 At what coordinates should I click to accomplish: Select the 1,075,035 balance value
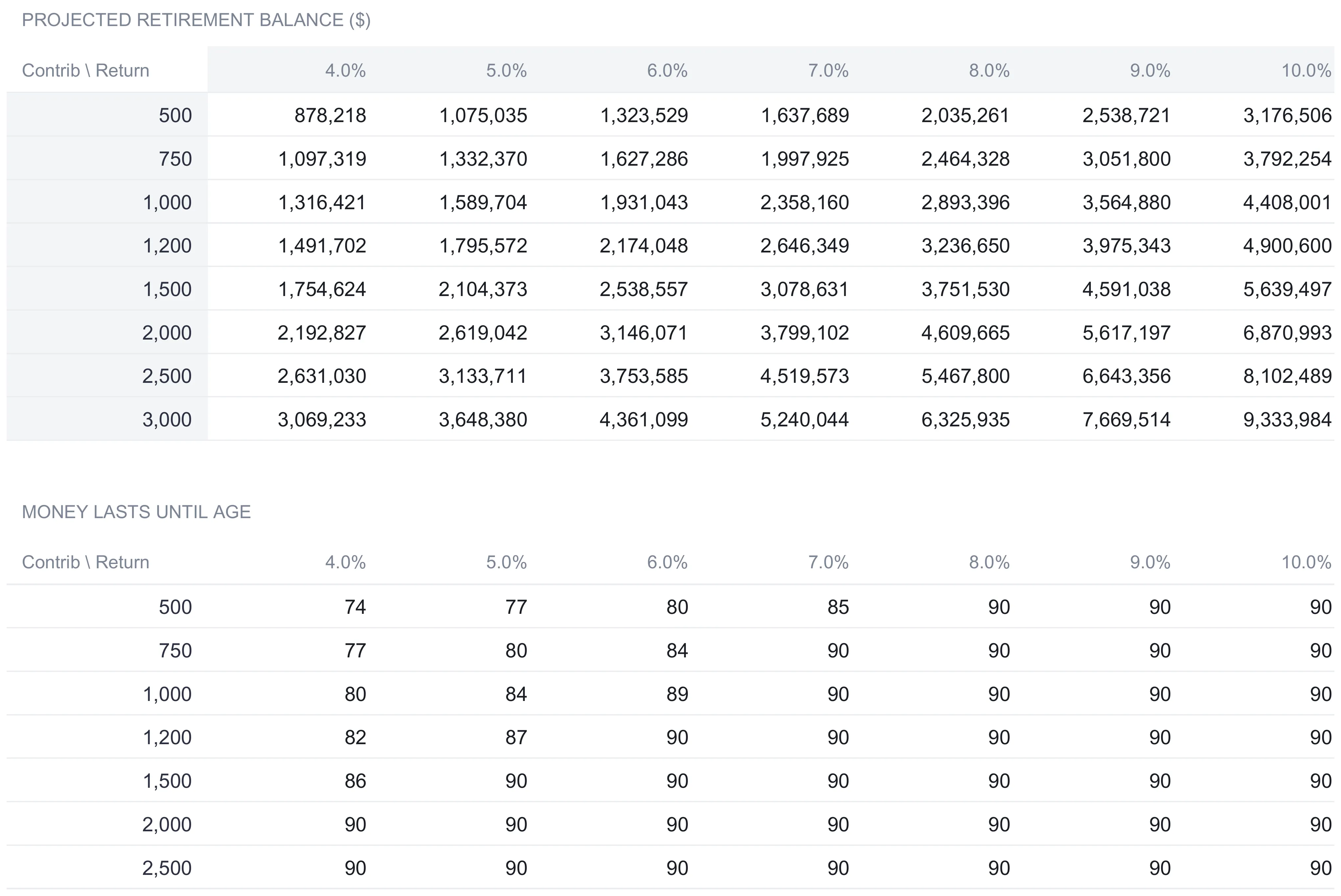483,116
